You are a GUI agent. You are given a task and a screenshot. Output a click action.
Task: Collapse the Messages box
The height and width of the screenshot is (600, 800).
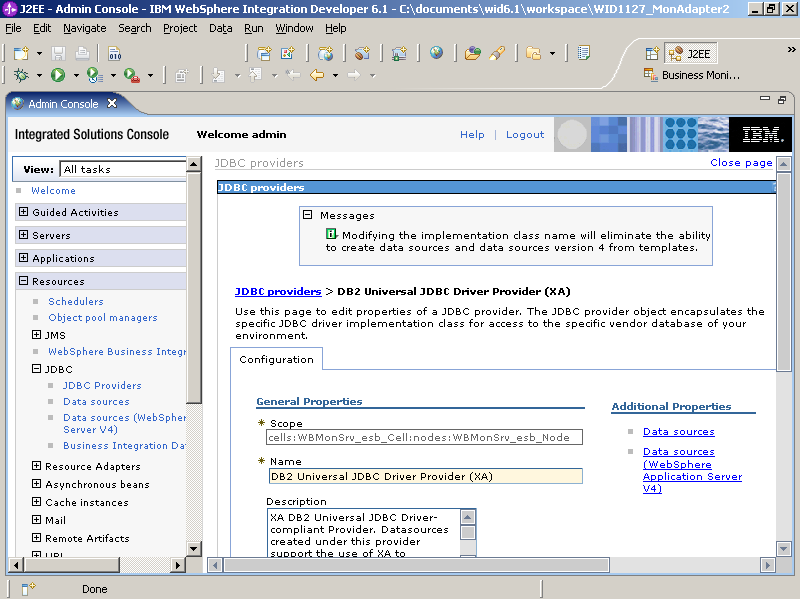[307, 215]
